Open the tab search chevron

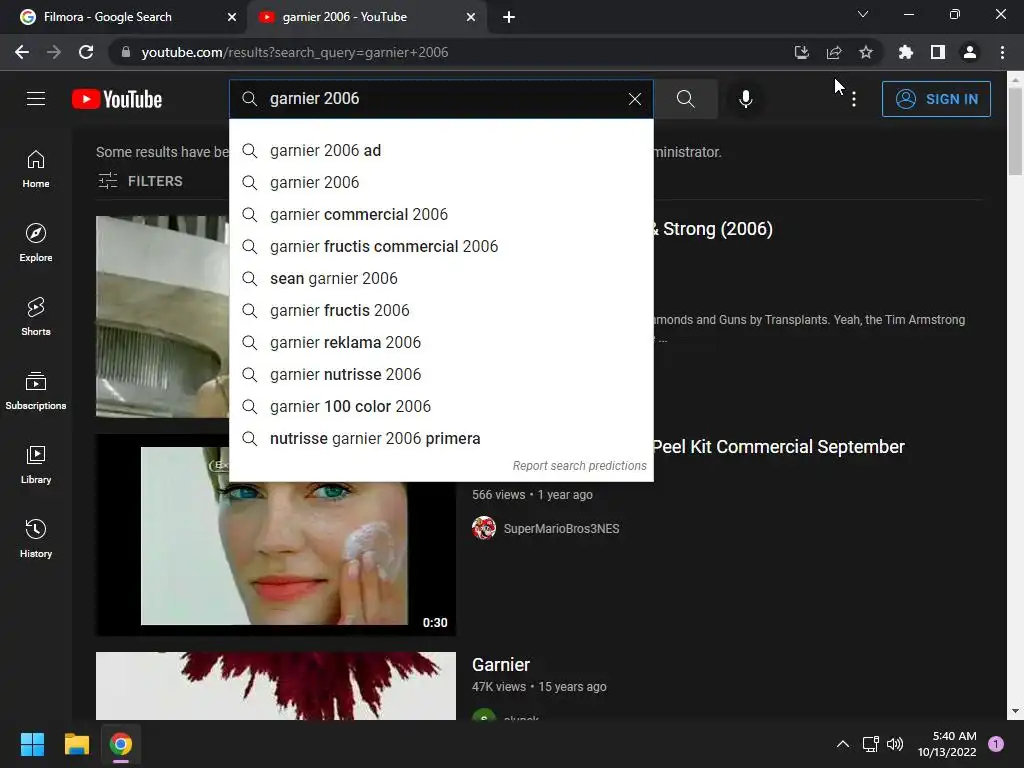[863, 14]
